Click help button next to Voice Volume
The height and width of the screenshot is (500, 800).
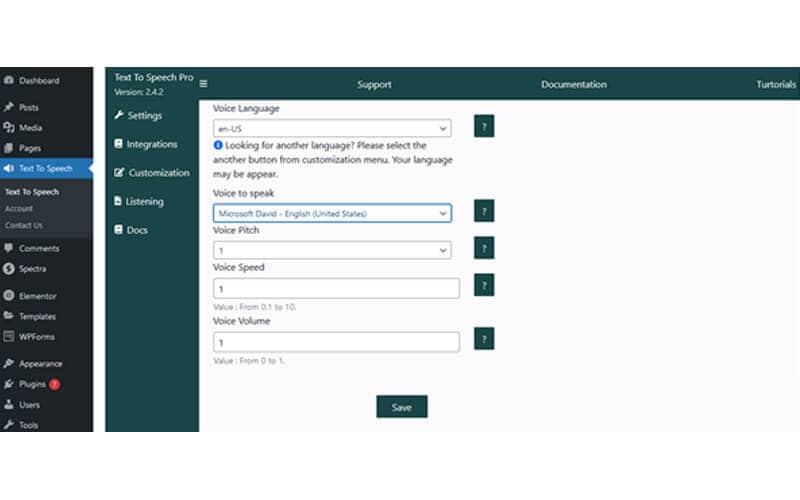pyautogui.click(x=484, y=339)
